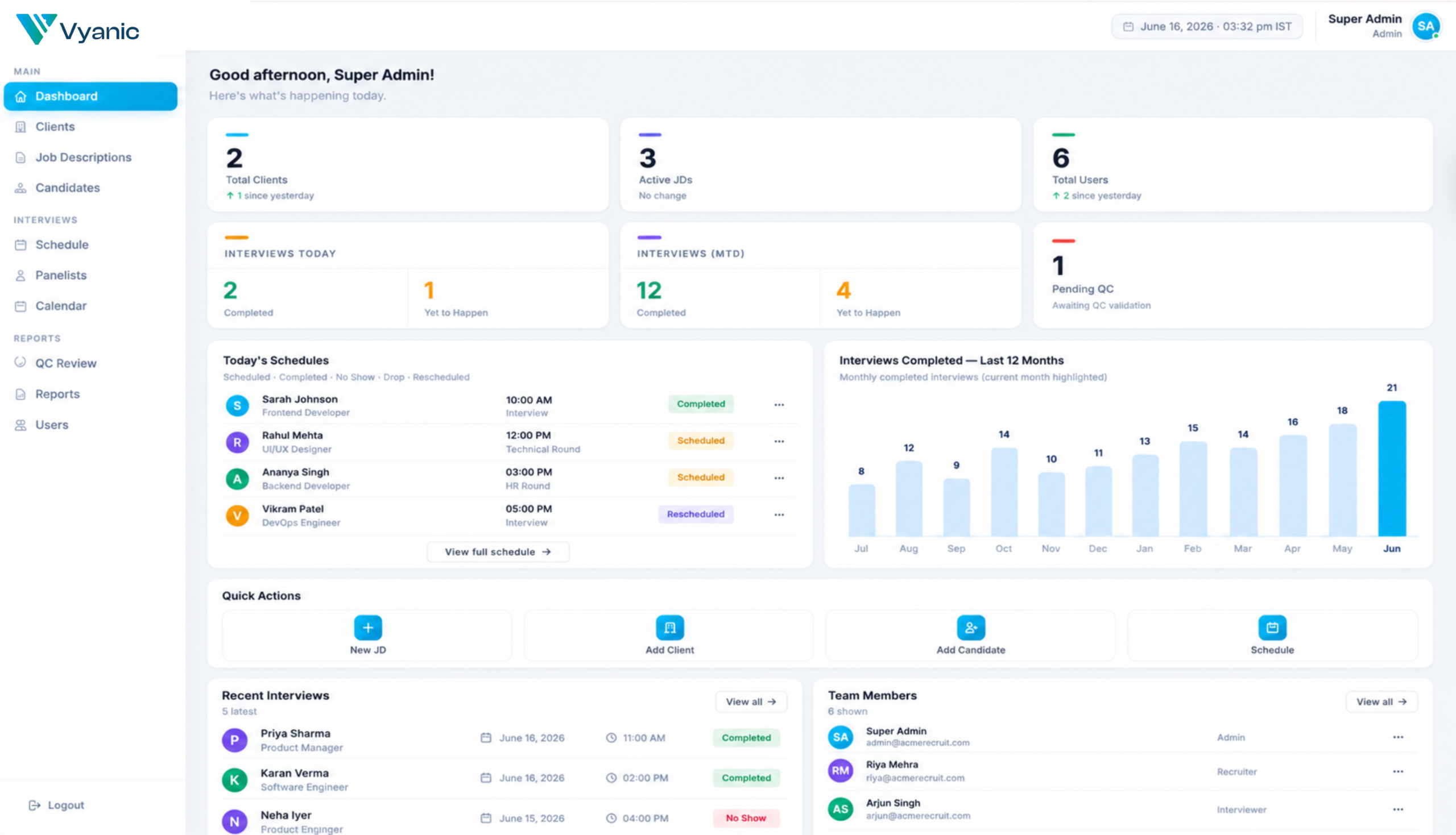Open the Total Users card
This screenshot has width=1456, height=835.
[x=1233, y=165]
